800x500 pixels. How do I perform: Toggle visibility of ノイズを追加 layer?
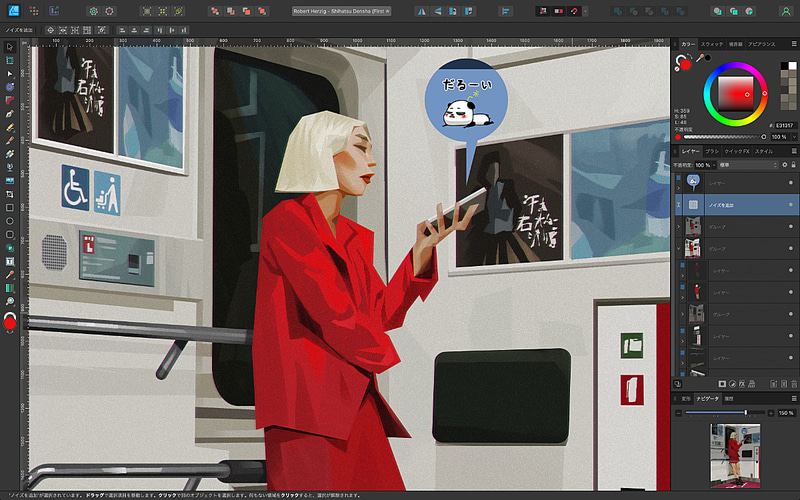[791, 205]
